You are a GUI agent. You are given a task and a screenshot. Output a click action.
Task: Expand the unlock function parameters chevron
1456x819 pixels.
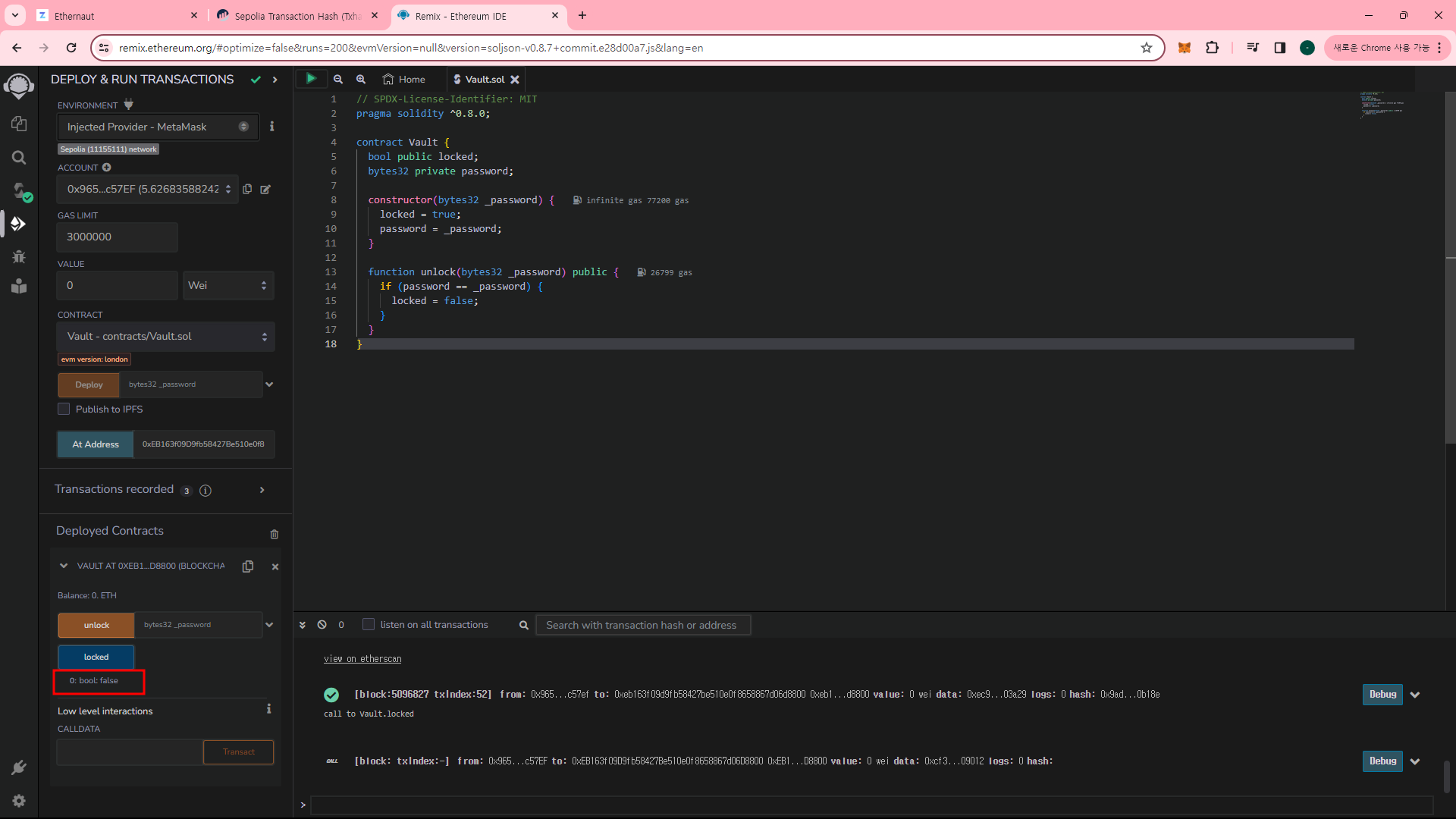coord(269,625)
